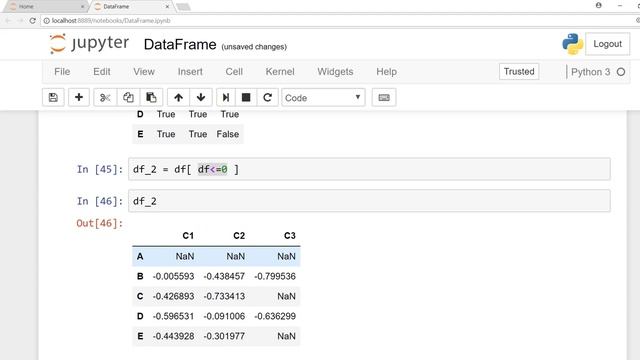This screenshot has height=360, width=640.
Task: Click the Logout button
Action: pos(607,44)
